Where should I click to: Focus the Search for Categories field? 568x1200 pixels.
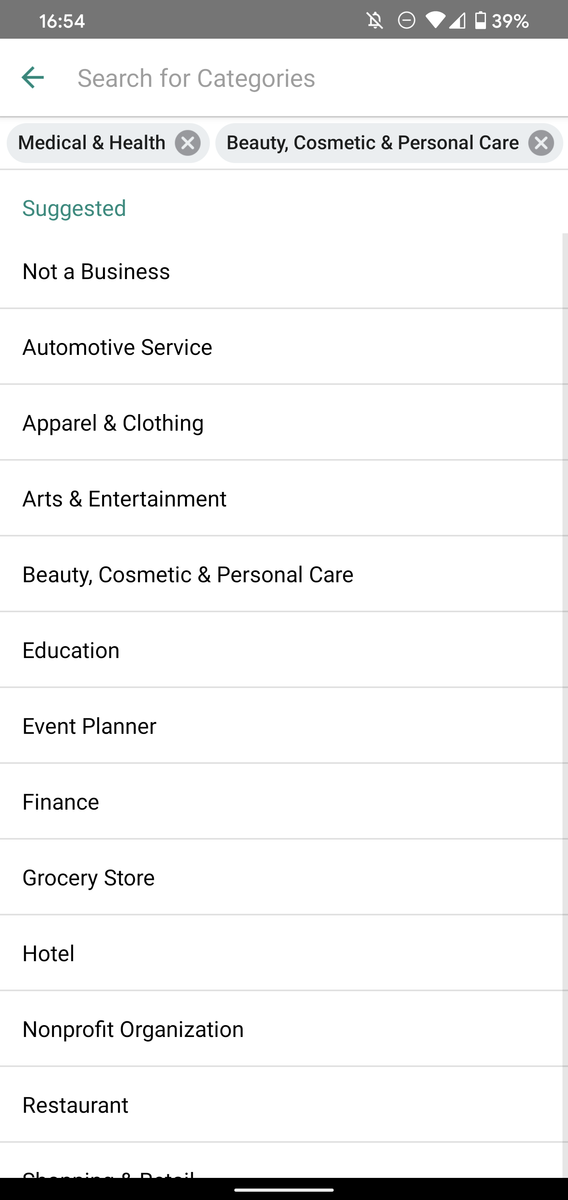tap(310, 78)
